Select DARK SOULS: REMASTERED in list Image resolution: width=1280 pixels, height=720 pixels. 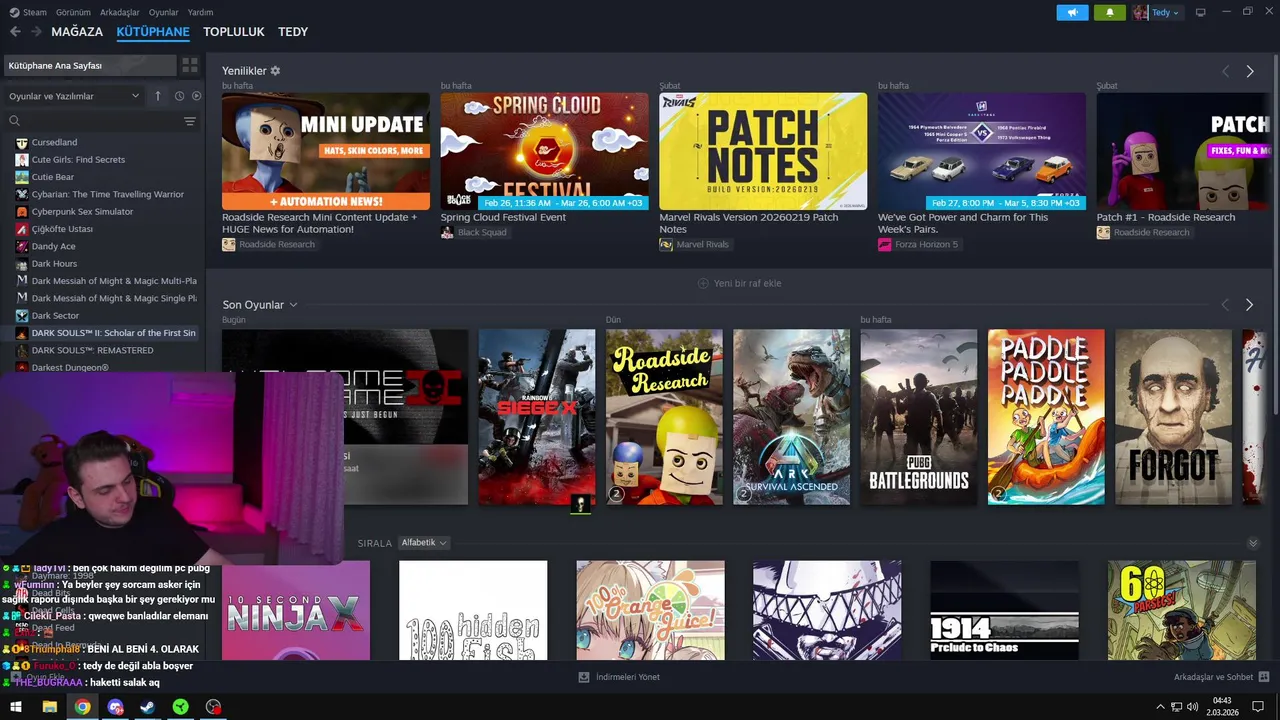[92, 351]
